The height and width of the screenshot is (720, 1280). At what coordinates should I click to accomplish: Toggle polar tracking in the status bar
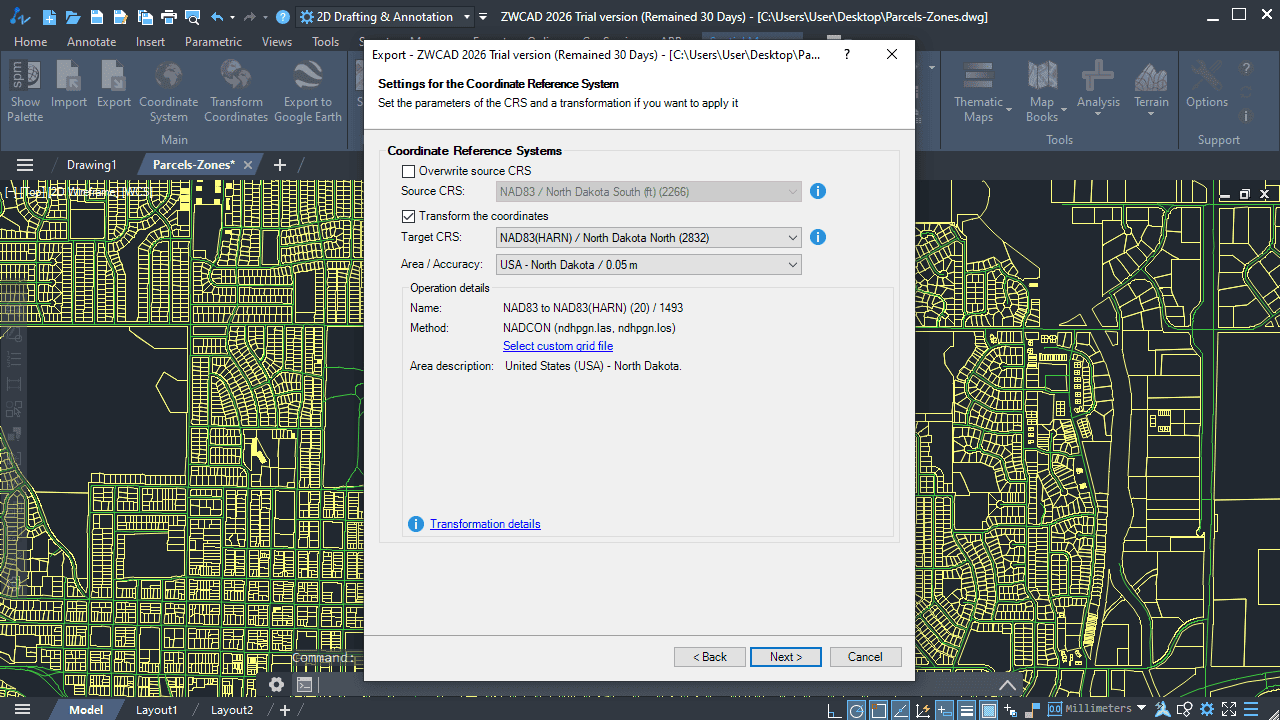pos(856,710)
